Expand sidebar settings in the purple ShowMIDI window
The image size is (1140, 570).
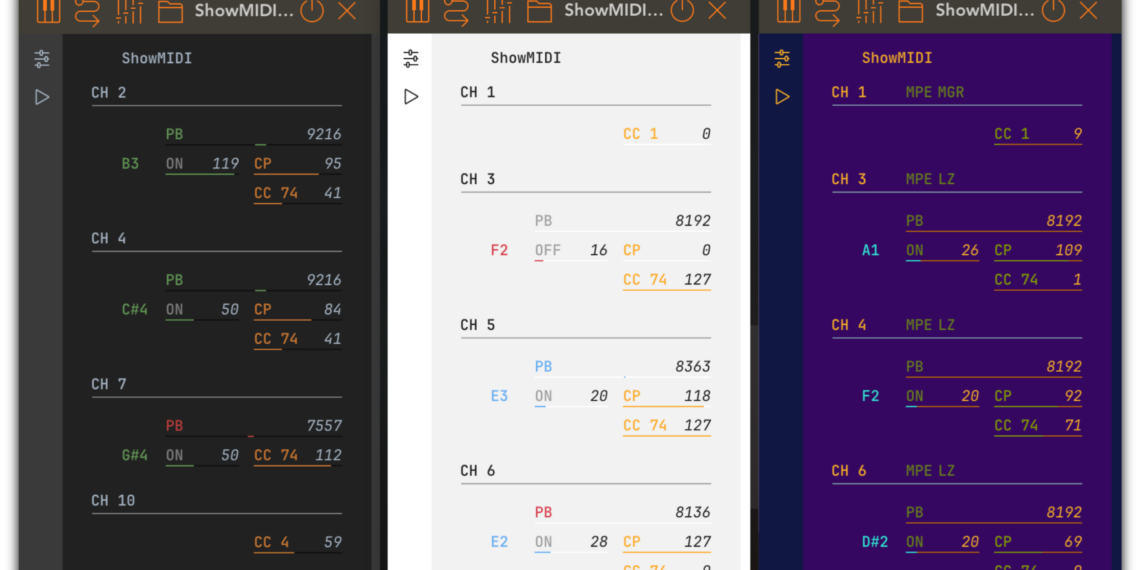coord(782,59)
